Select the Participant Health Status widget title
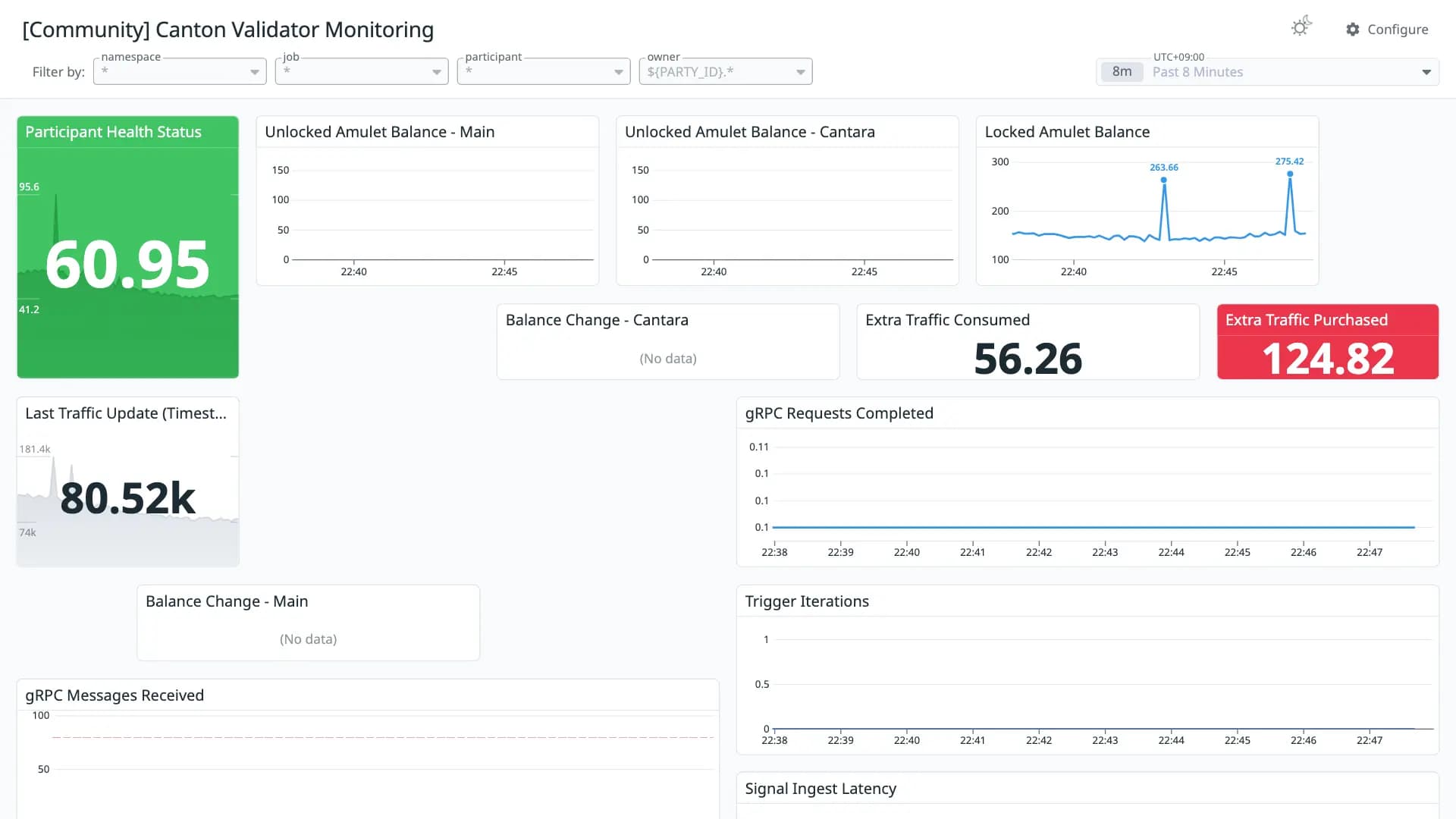Viewport: 1456px width, 819px height. [113, 132]
